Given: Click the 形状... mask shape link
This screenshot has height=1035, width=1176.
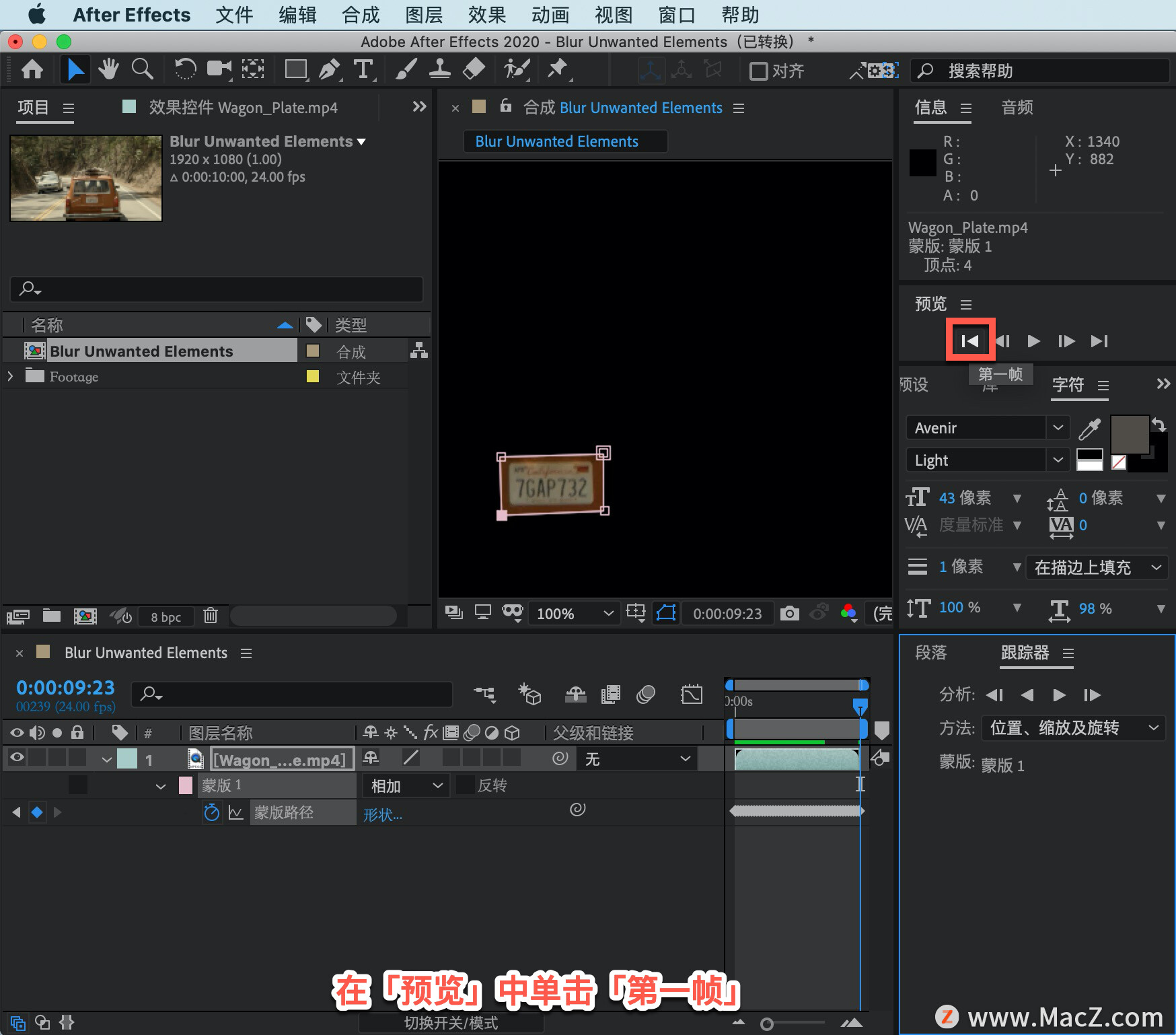Looking at the screenshot, I should [383, 814].
